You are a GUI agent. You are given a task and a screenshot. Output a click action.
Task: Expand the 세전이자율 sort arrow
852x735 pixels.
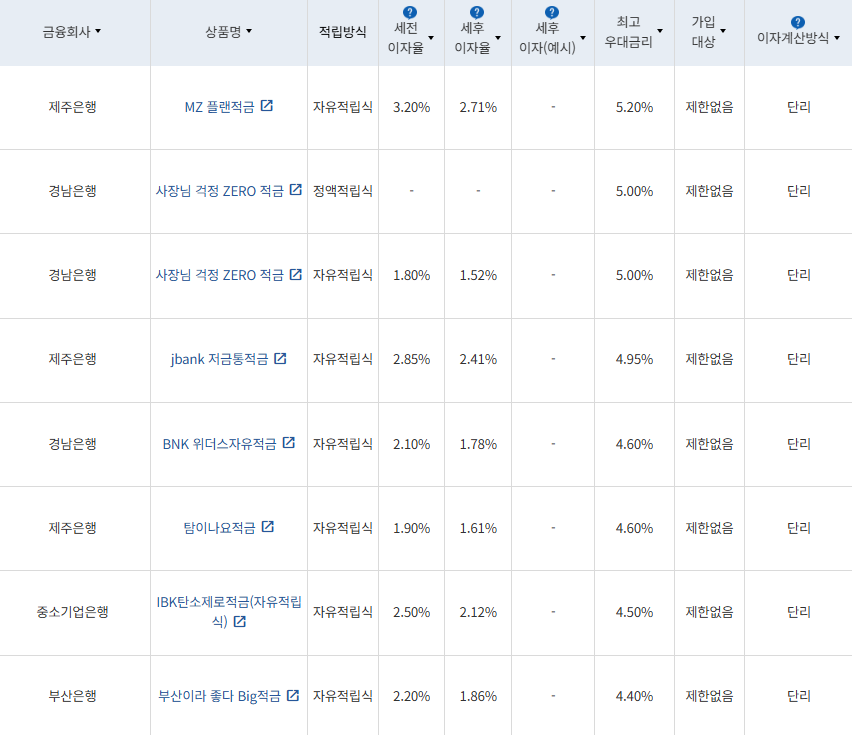coord(432,38)
